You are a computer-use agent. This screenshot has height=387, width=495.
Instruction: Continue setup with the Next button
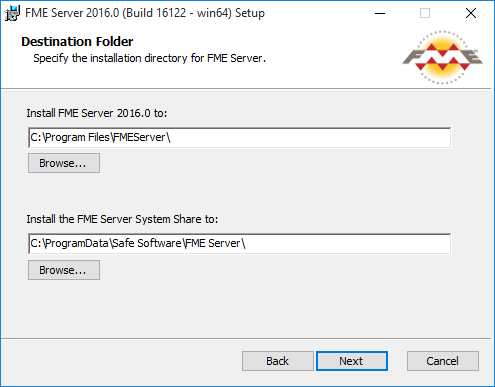352,361
